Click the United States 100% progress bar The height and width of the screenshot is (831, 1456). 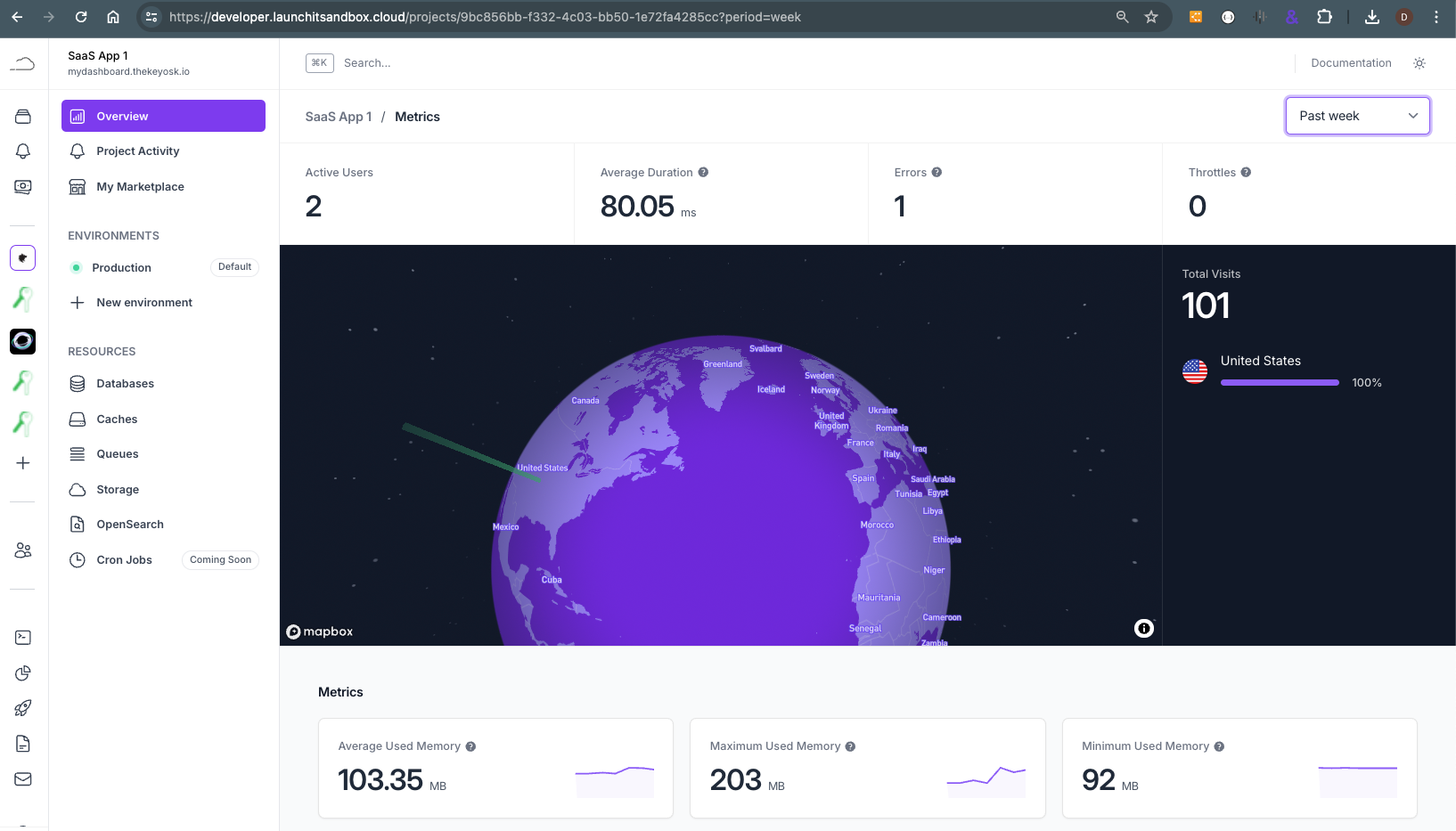coord(1280,382)
